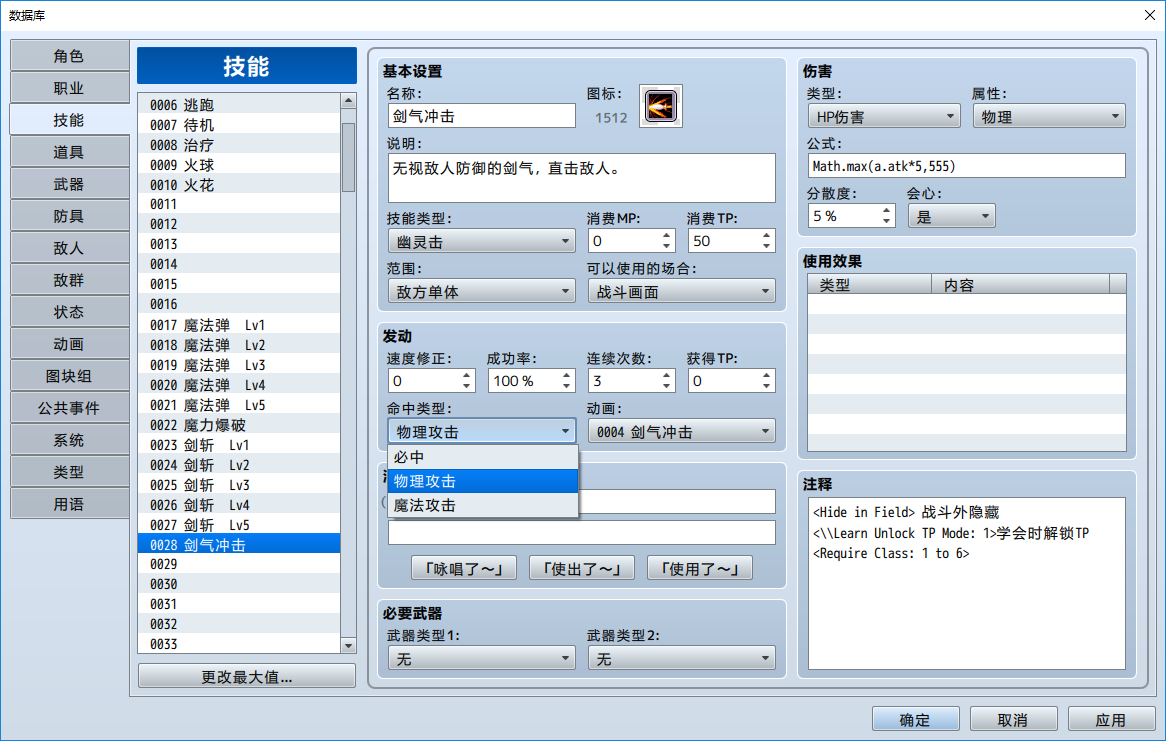Open the 可以使用的场合 dropdown showing 战斗画面
This screenshot has width=1166, height=741.
(681, 292)
